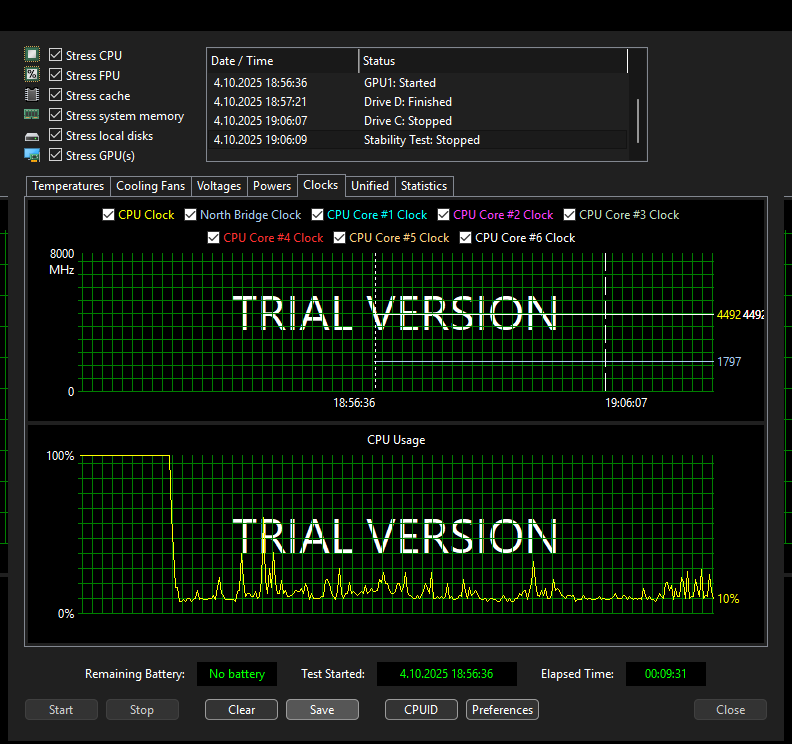Click the log list vertical scrollbar
Image resolution: width=792 pixels, height=744 pixels.
click(638, 120)
